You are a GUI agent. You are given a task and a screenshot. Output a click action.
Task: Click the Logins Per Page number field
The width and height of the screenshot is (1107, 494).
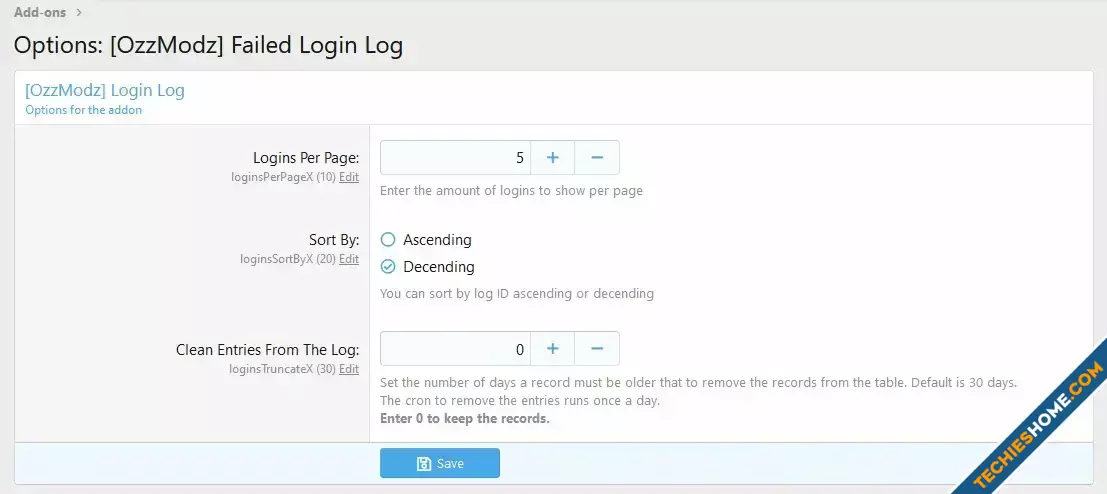(x=455, y=157)
